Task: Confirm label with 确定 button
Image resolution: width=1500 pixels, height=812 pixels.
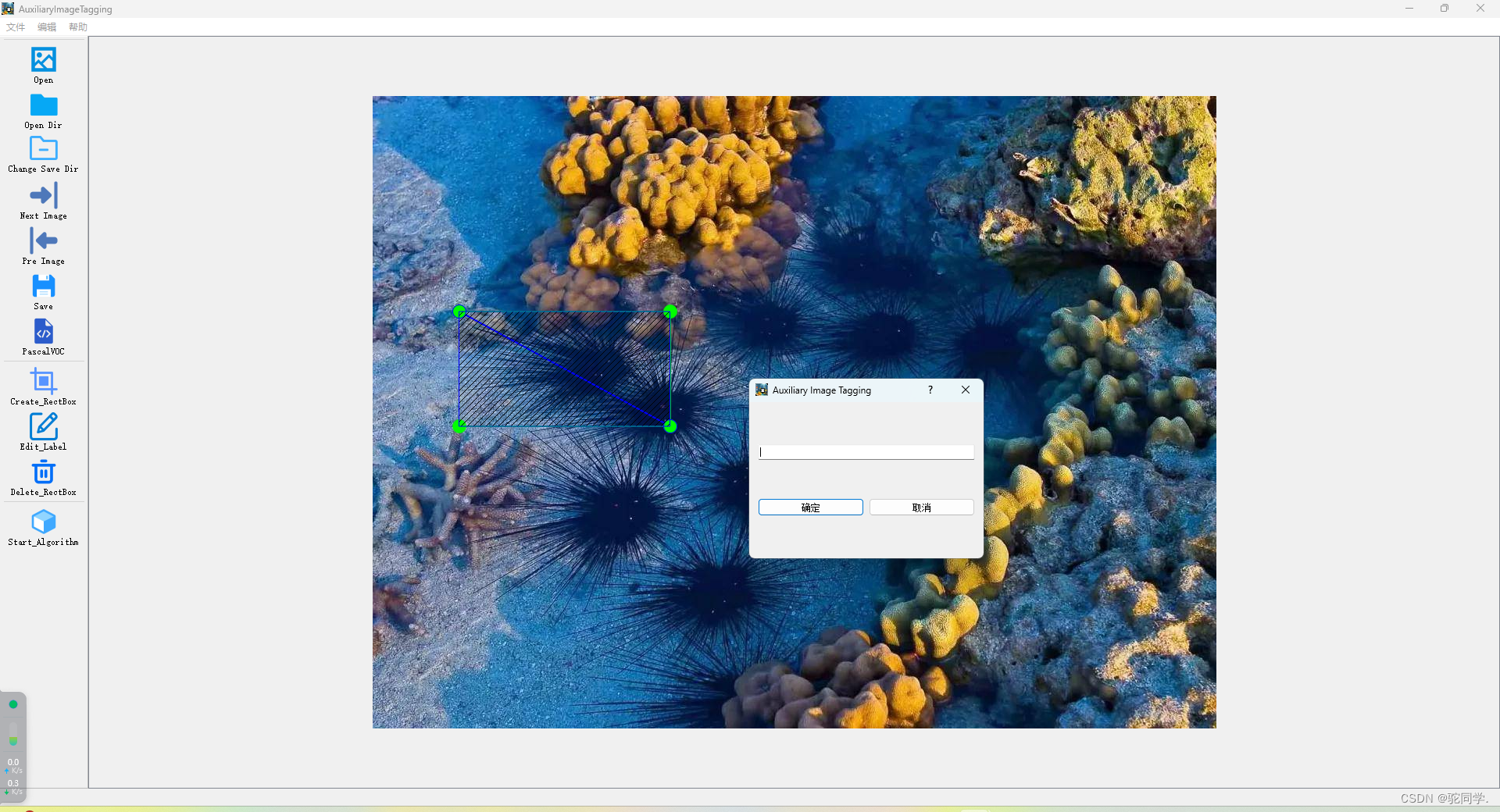Action: click(811, 507)
